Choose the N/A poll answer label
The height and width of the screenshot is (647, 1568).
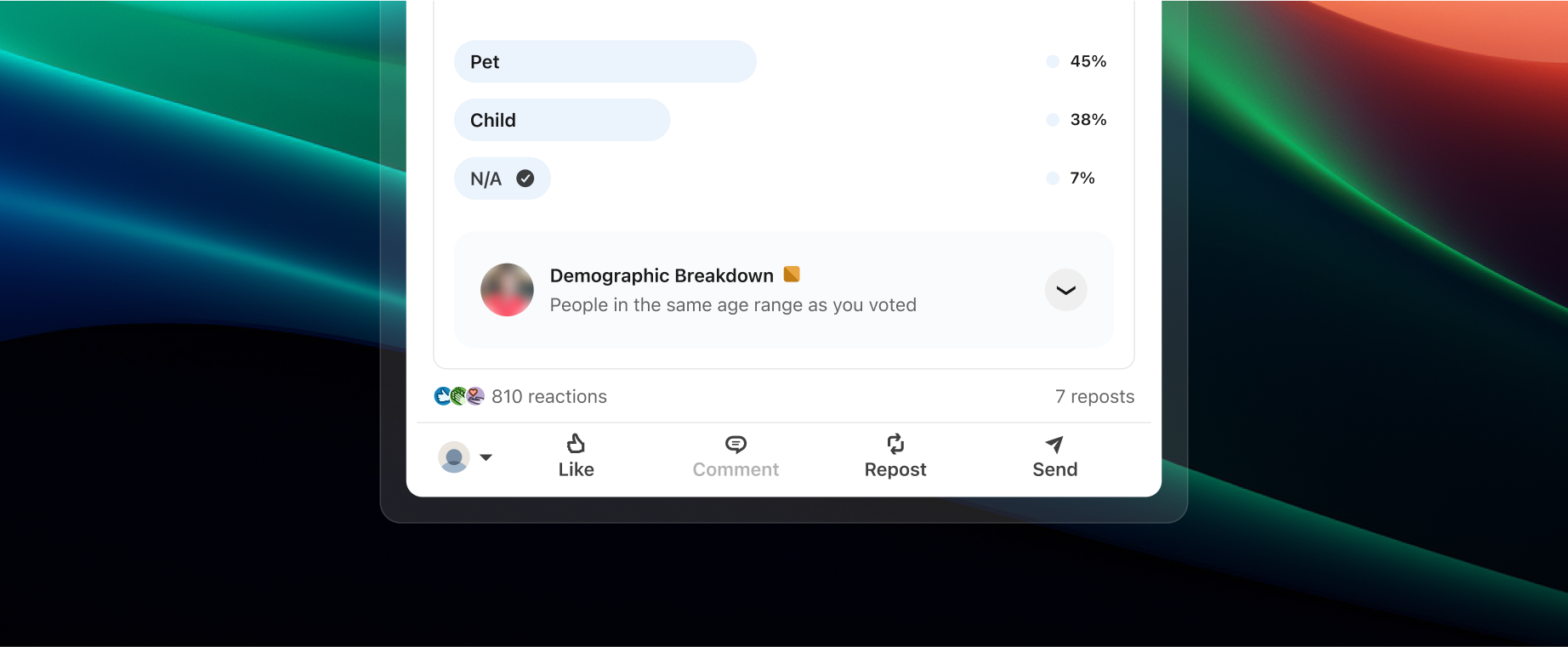(x=486, y=179)
